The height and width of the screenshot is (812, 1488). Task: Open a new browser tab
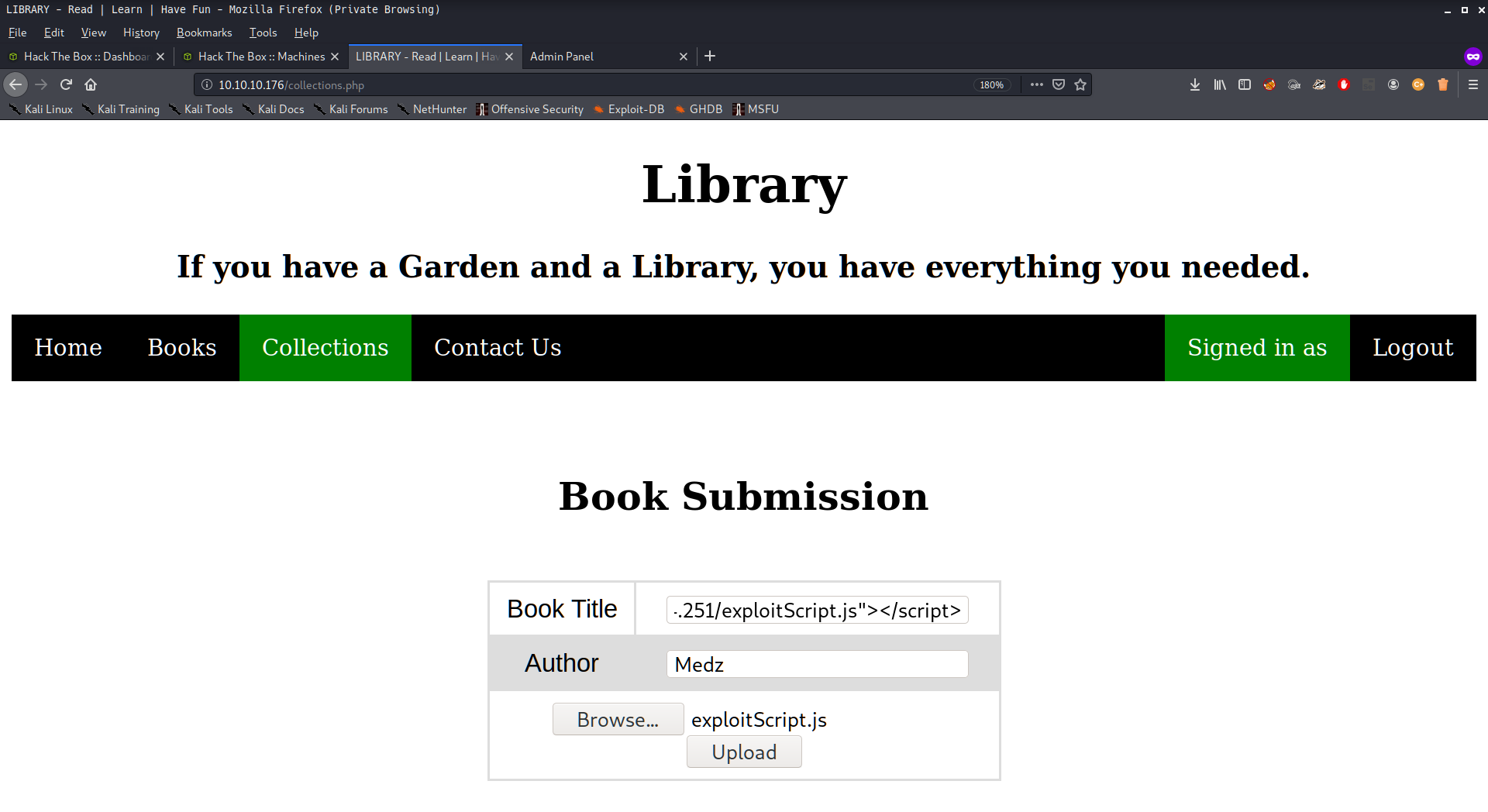click(710, 56)
